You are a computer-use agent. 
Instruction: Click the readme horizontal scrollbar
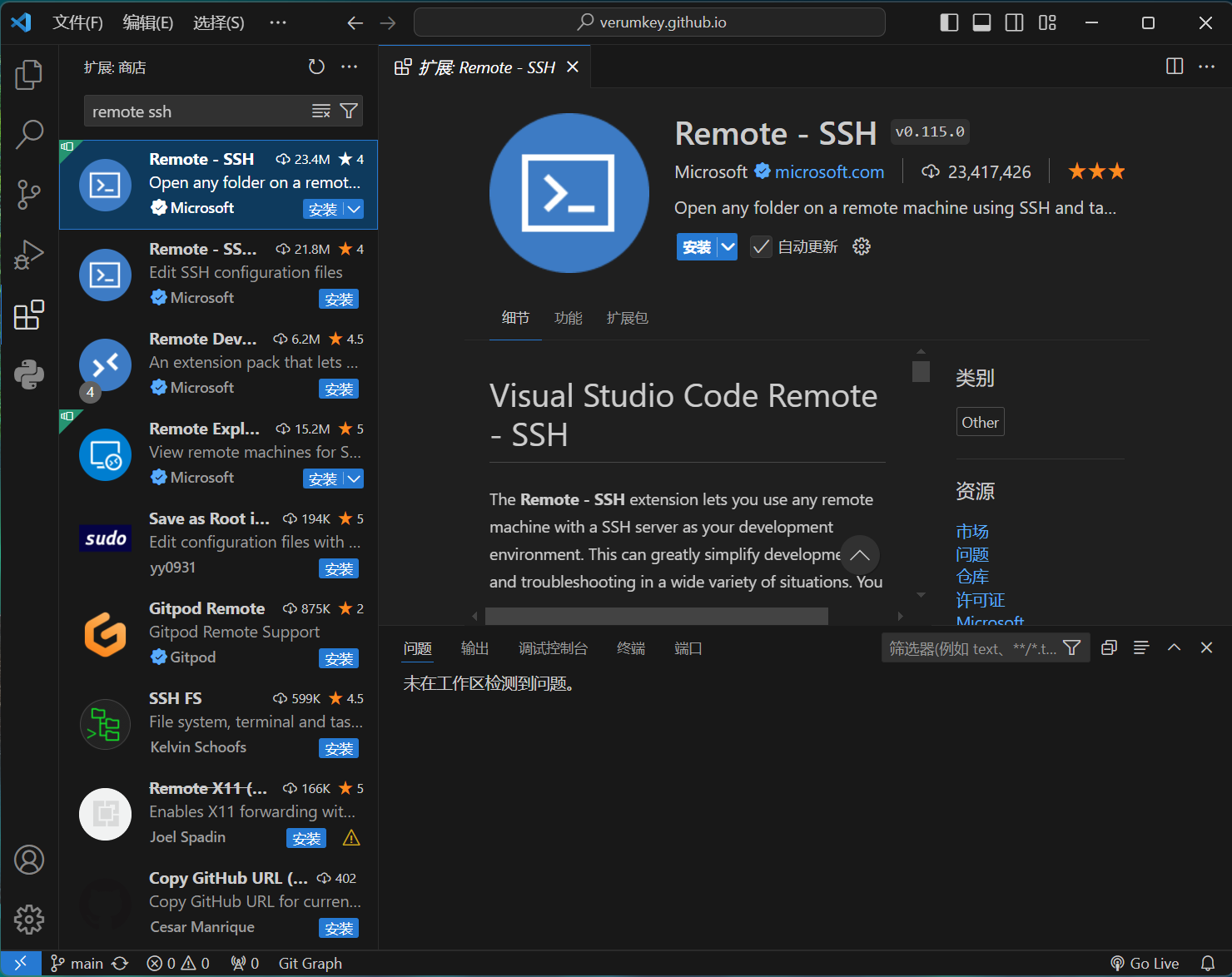pos(657,616)
